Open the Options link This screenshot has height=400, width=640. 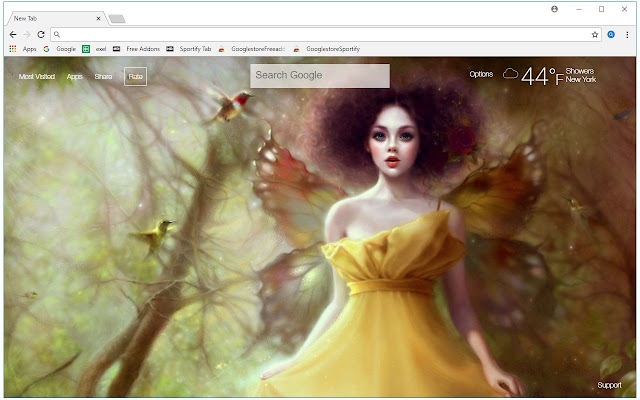[481, 74]
